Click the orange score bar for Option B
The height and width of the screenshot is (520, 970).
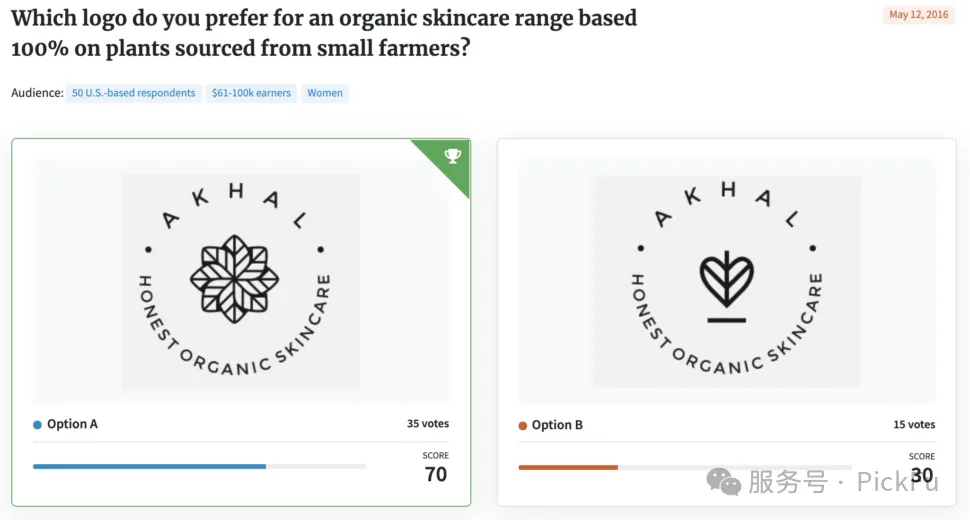click(568, 467)
